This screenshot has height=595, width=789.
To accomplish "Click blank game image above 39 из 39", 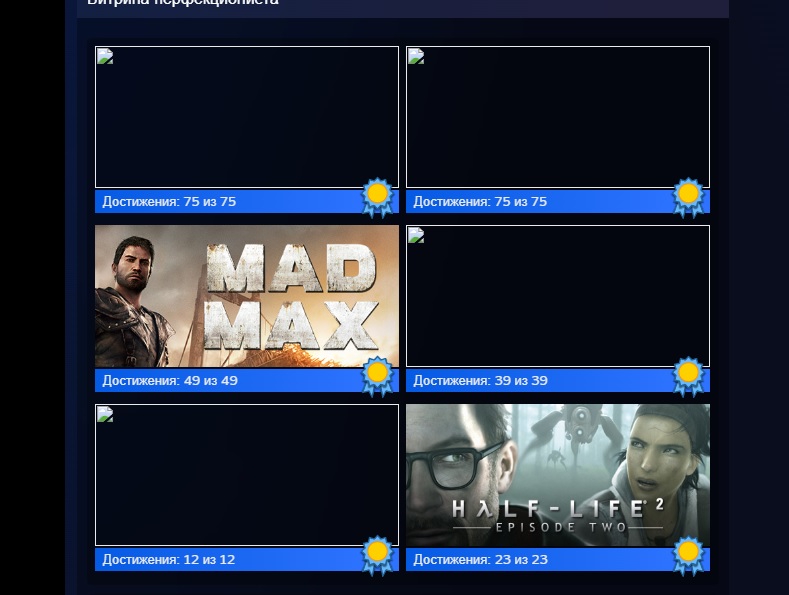I will [x=558, y=296].
